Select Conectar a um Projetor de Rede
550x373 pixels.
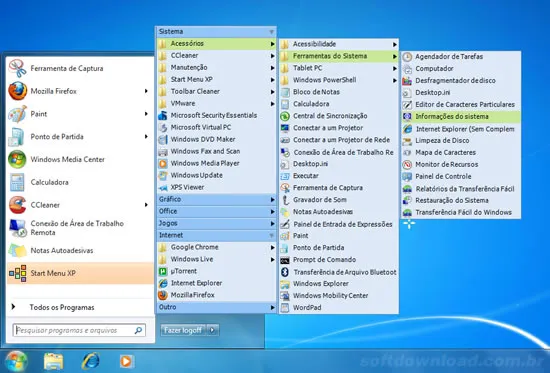tap(338, 140)
